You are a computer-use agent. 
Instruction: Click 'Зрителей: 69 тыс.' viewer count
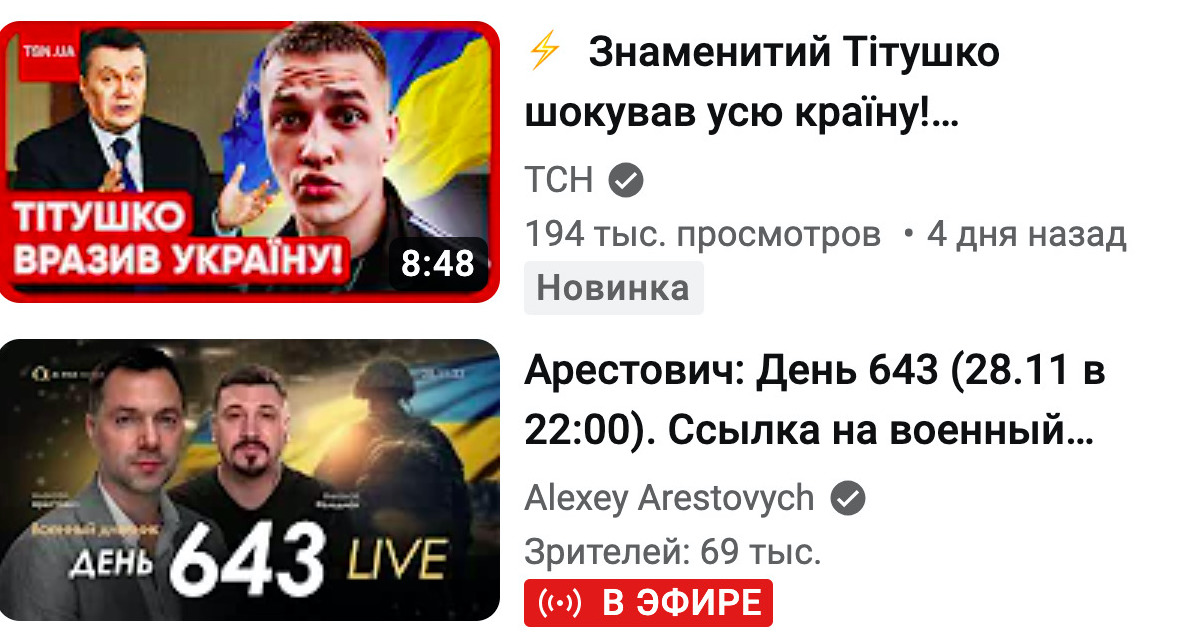coord(673,552)
